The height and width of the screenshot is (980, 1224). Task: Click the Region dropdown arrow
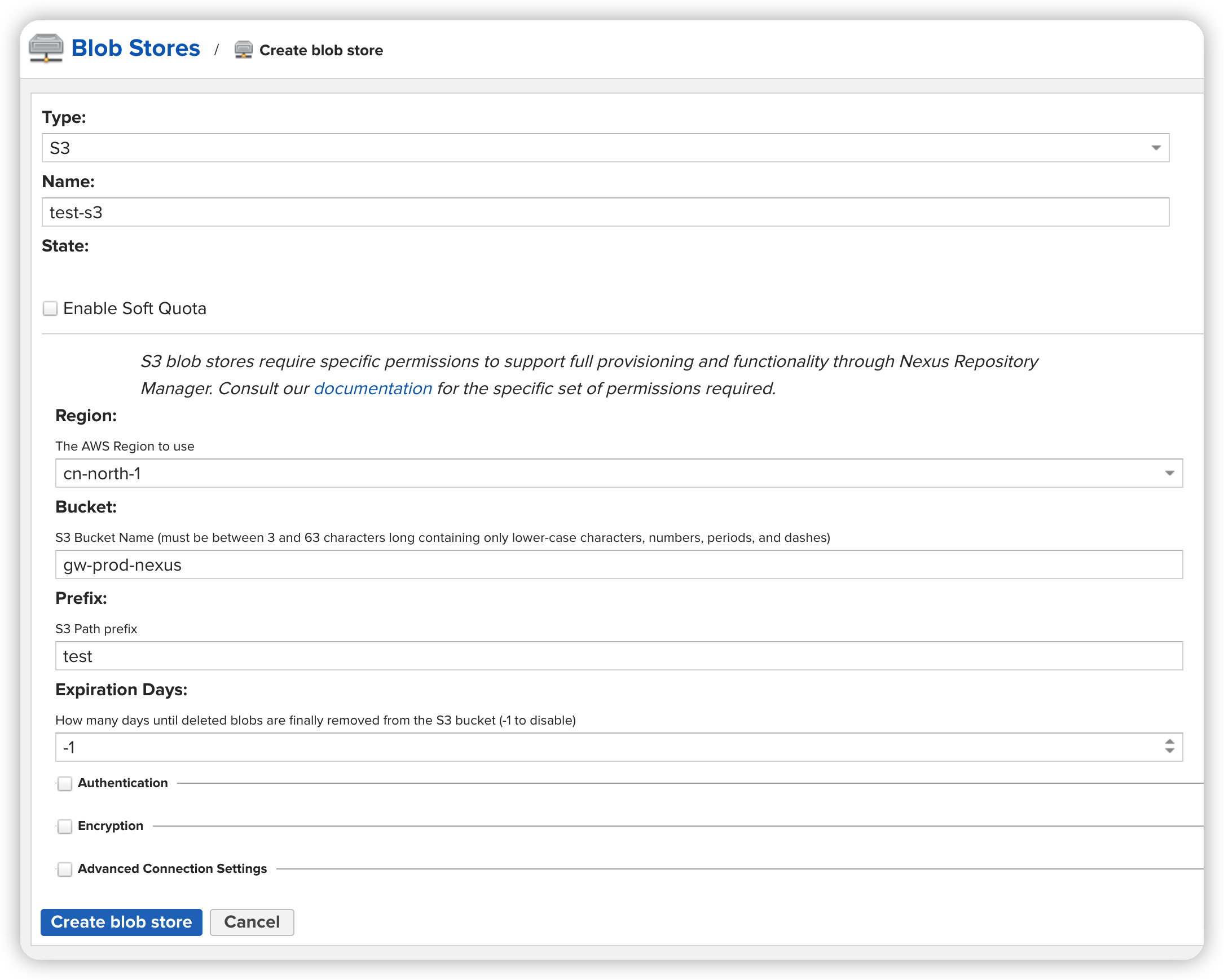pyautogui.click(x=1169, y=473)
